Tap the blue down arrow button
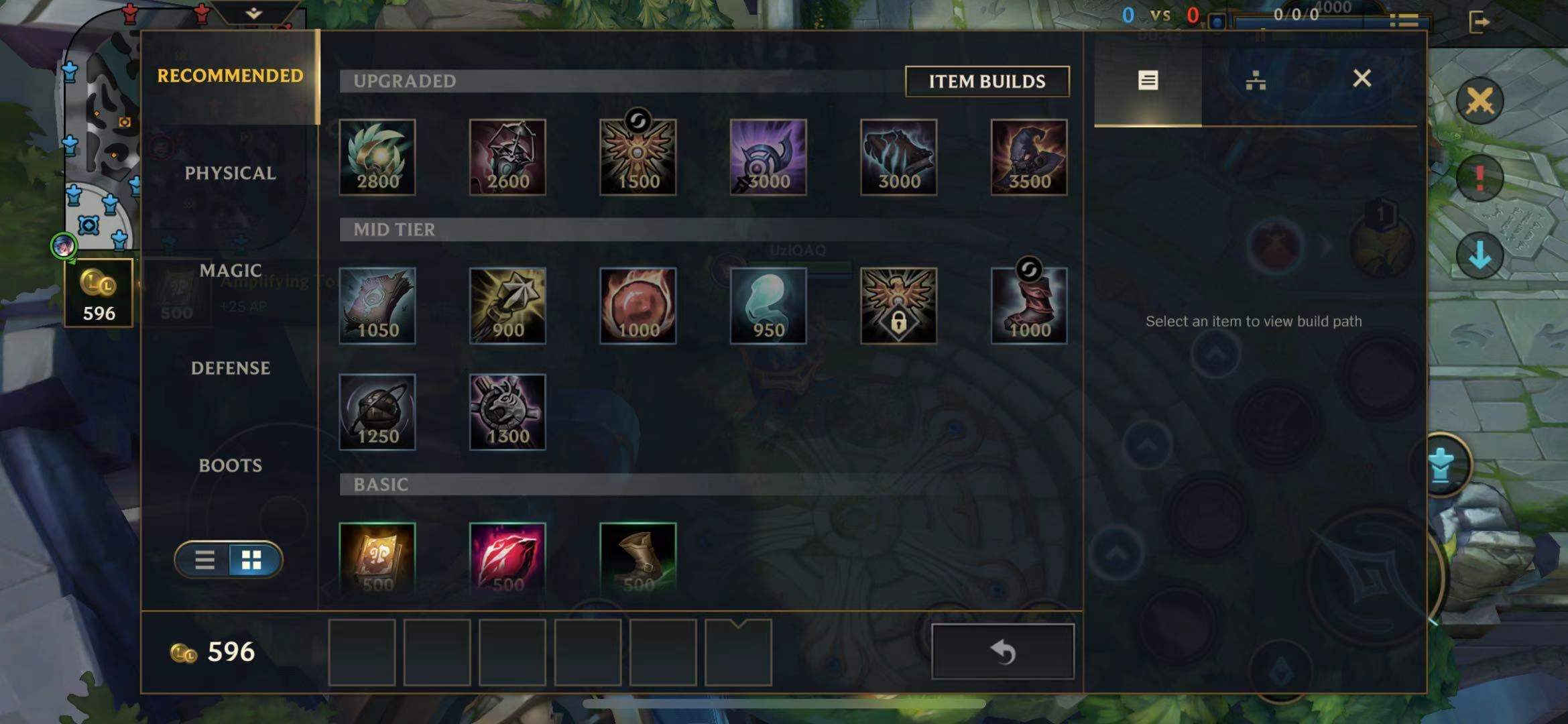This screenshot has width=1568, height=724. coord(1480,255)
